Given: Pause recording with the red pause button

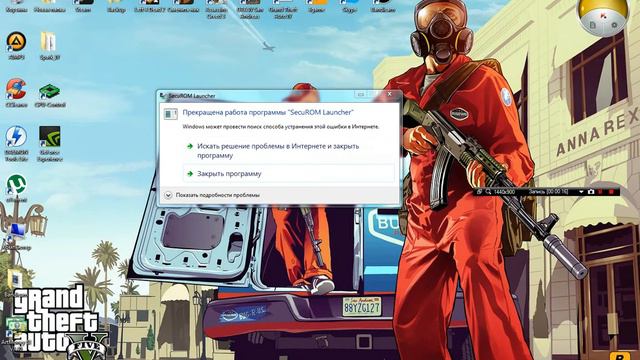Looking at the screenshot, I should [x=600, y=191].
